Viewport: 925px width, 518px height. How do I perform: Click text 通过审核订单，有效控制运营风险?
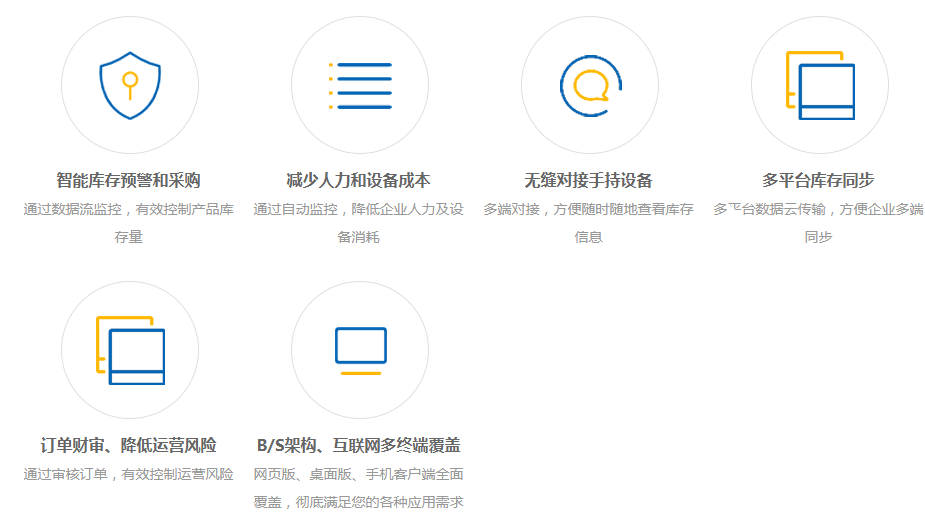[129, 474]
